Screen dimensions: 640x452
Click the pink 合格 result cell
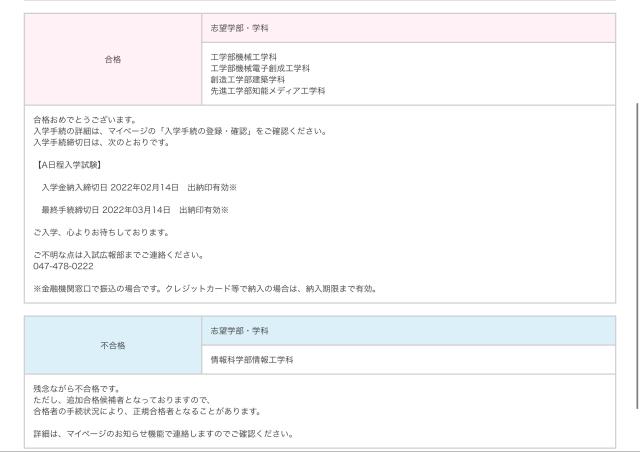112,59
